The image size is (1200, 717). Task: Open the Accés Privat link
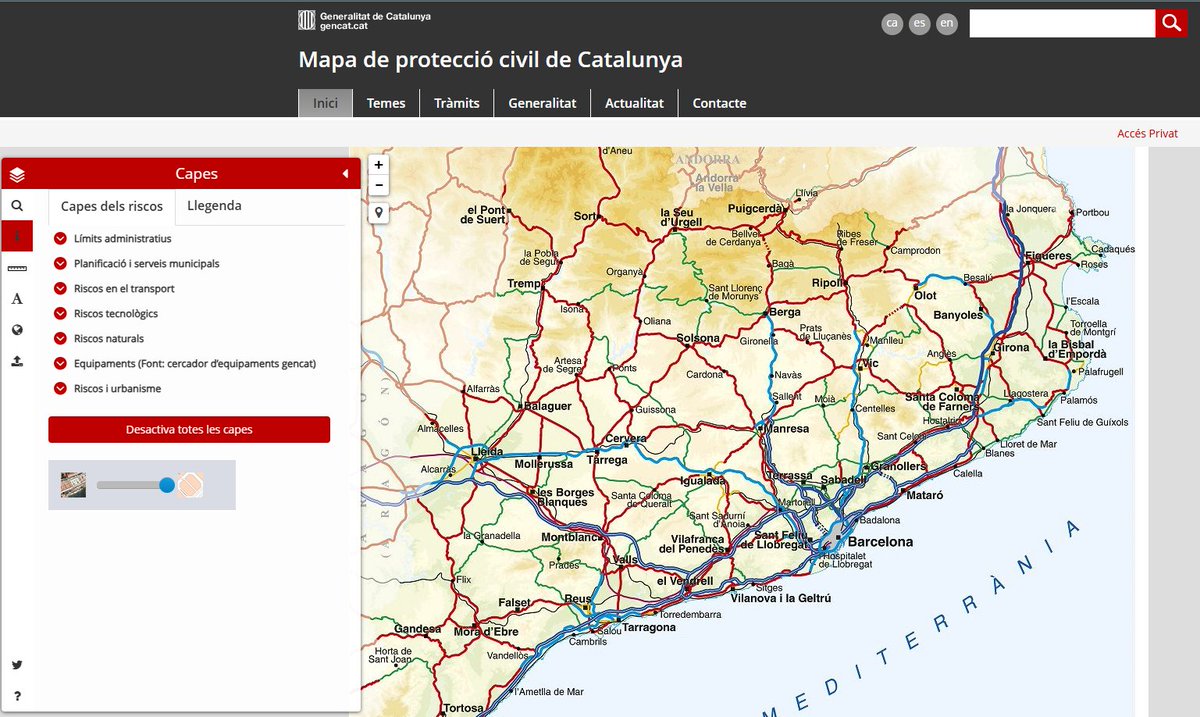(1147, 133)
